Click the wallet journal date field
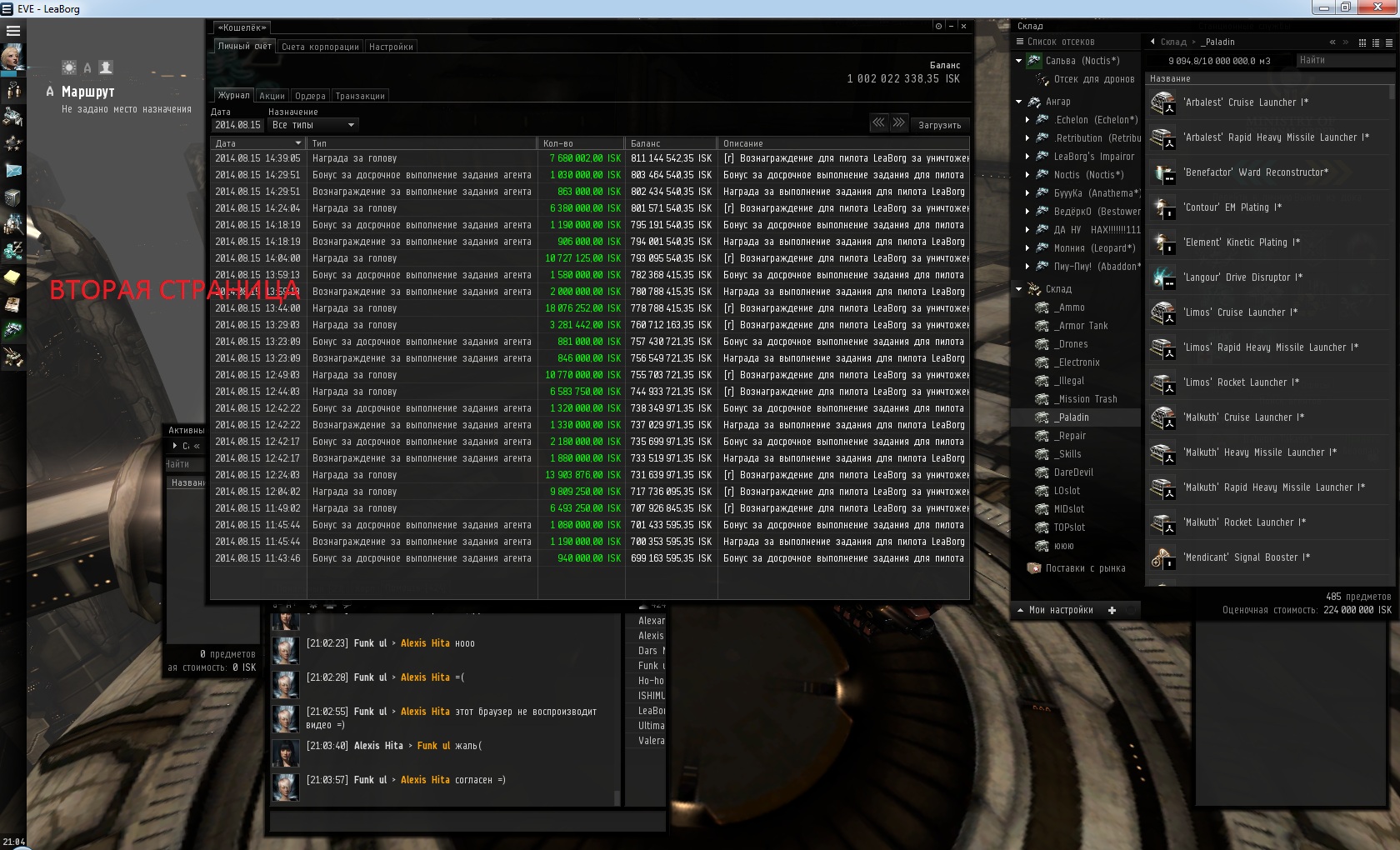 (x=237, y=125)
